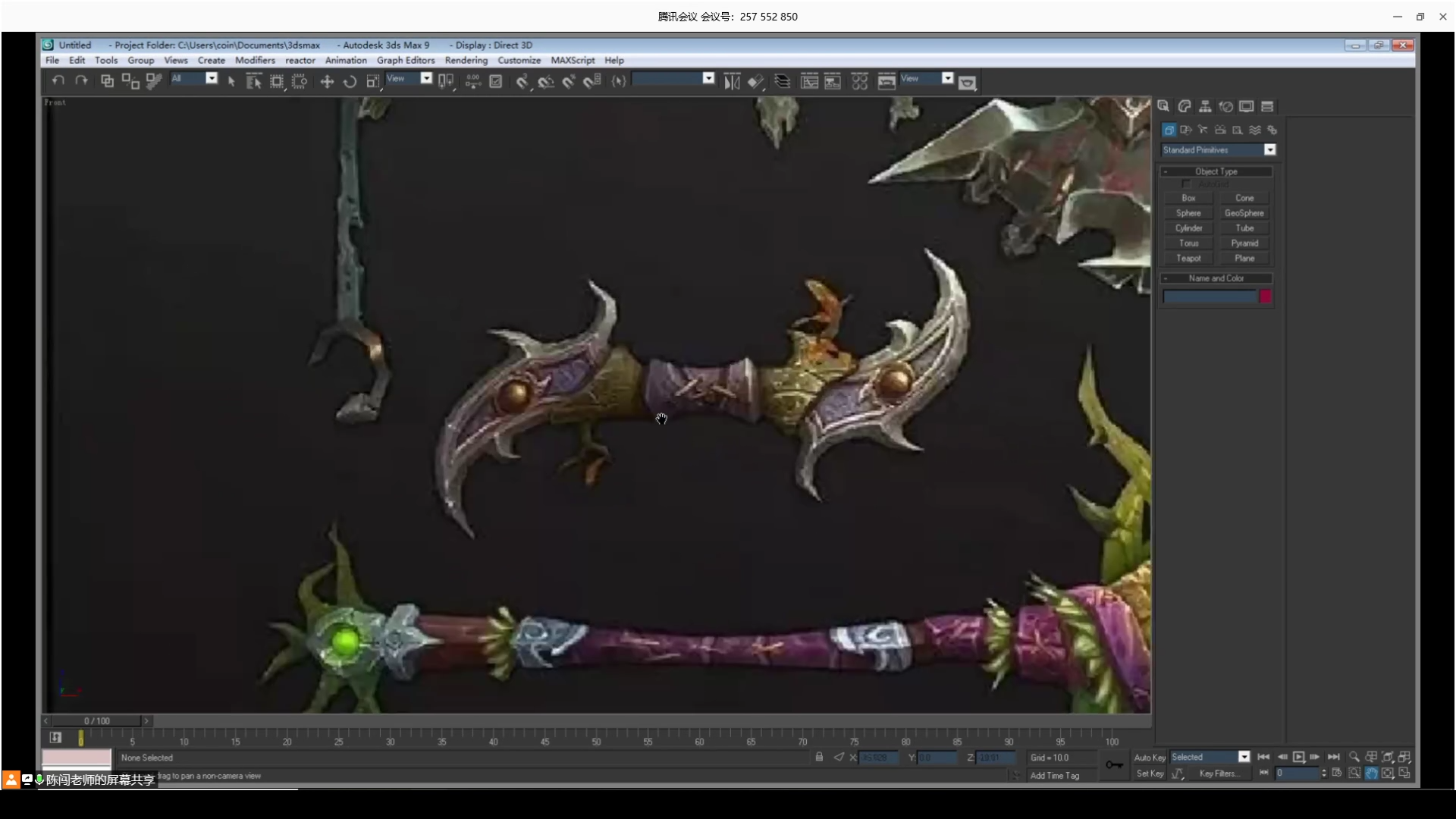Toggle the Selection Lock padlock icon

(819, 757)
